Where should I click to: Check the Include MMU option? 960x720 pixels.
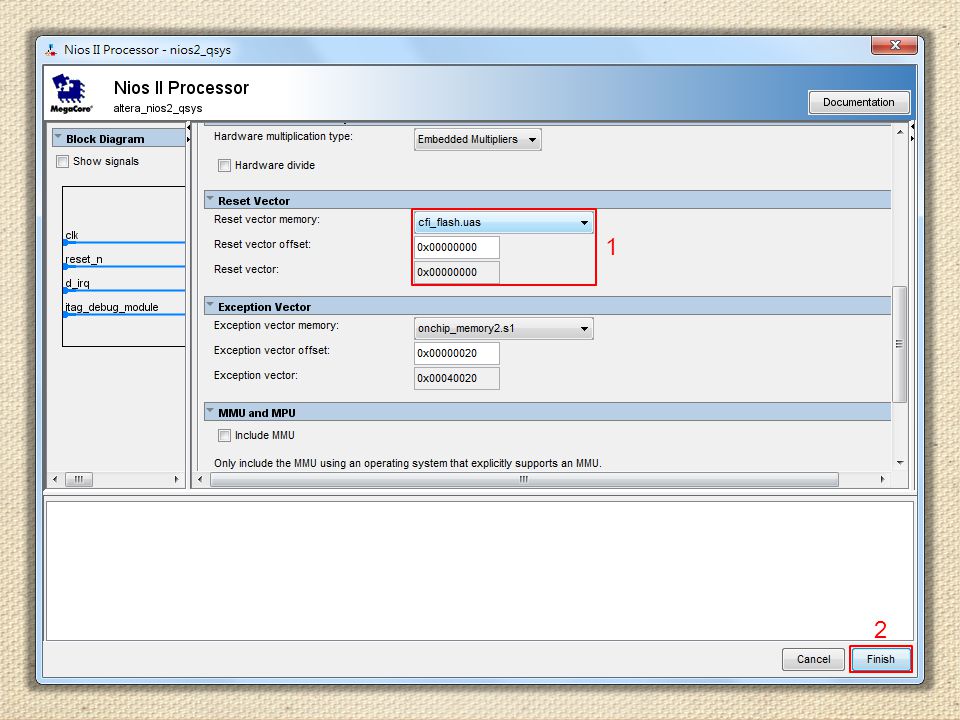pos(225,435)
